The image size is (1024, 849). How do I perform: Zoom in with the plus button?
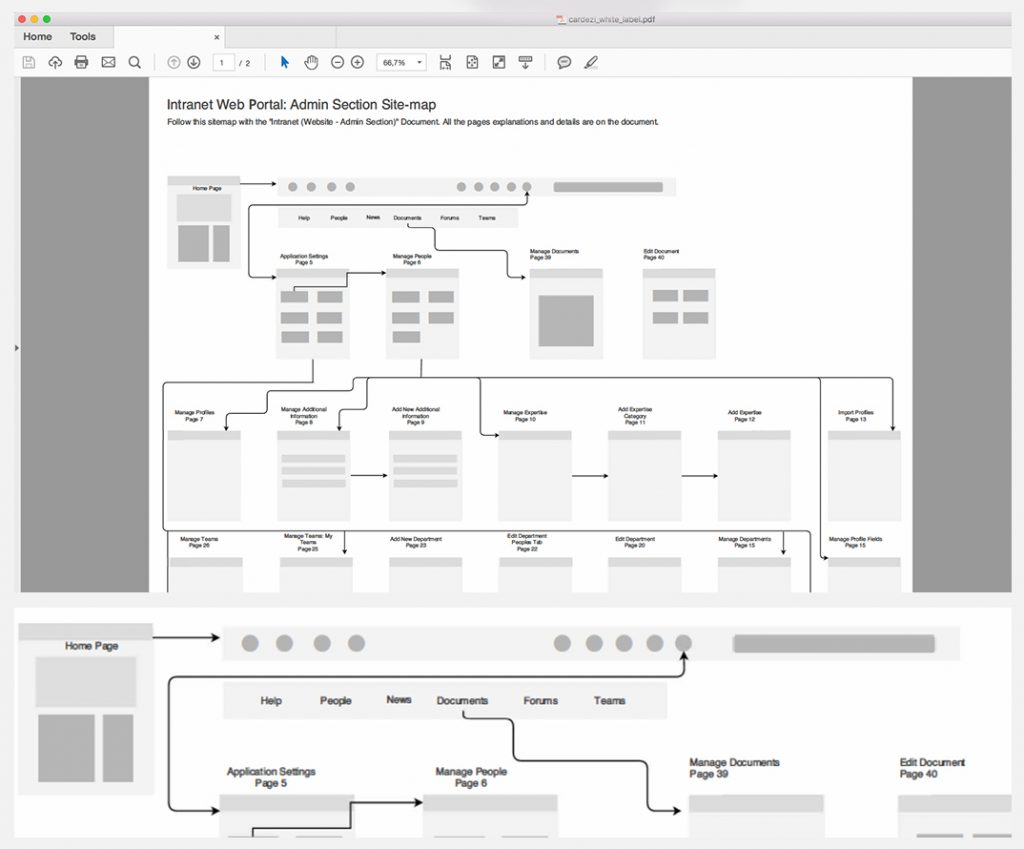tap(357, 62)
